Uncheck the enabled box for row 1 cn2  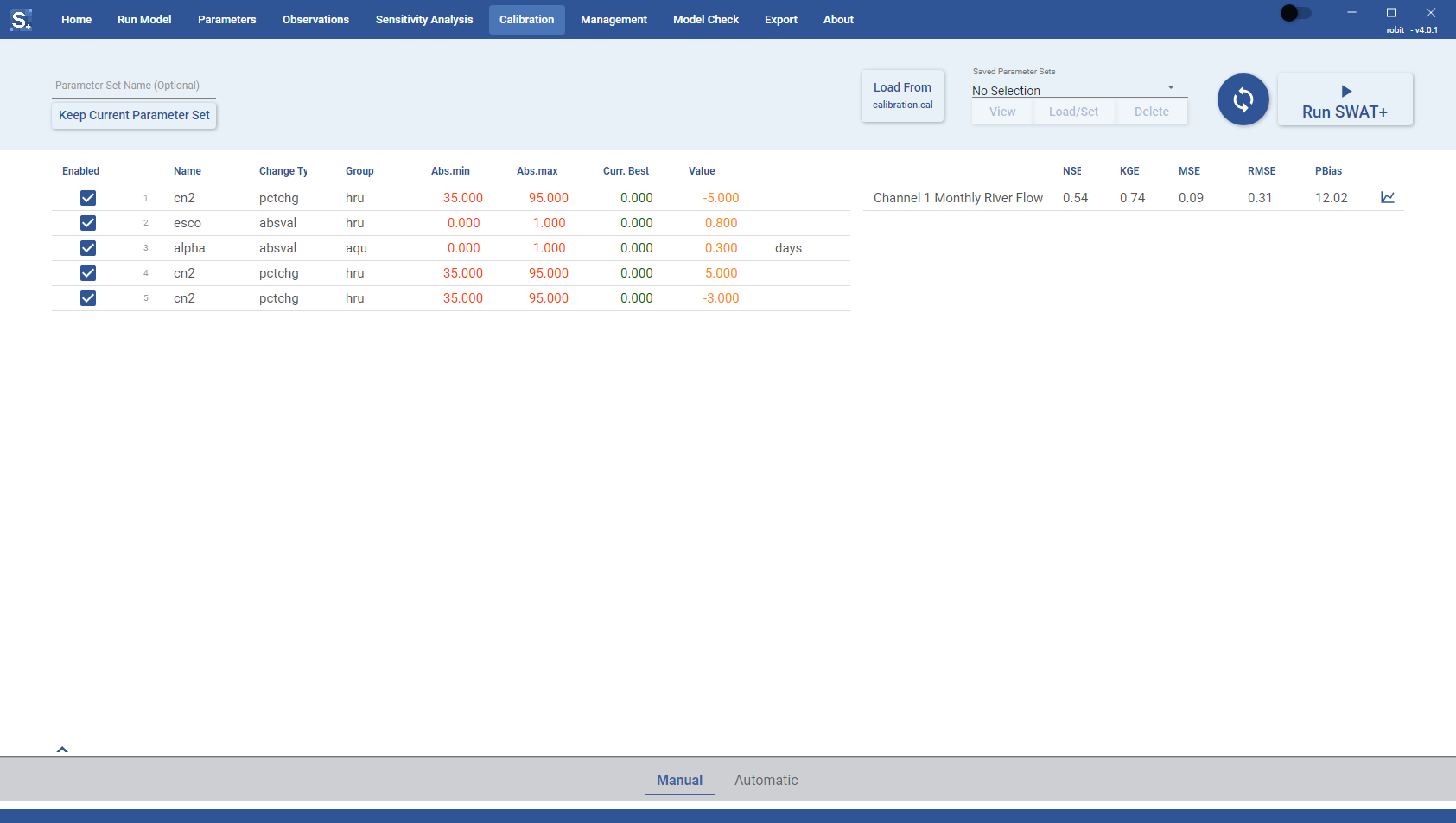coord(88,198)
